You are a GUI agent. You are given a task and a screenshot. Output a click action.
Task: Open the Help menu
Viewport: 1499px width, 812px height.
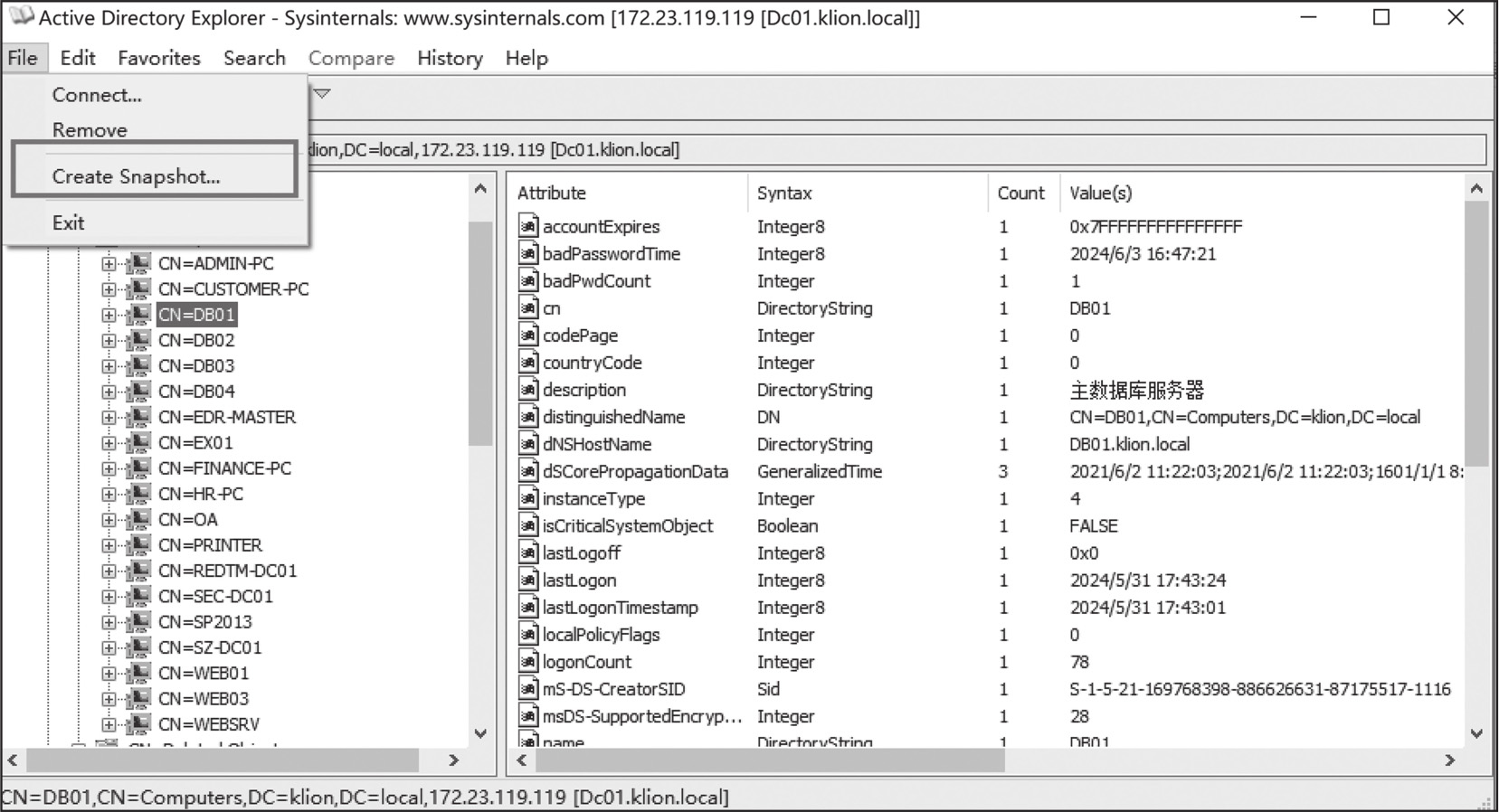527,58
